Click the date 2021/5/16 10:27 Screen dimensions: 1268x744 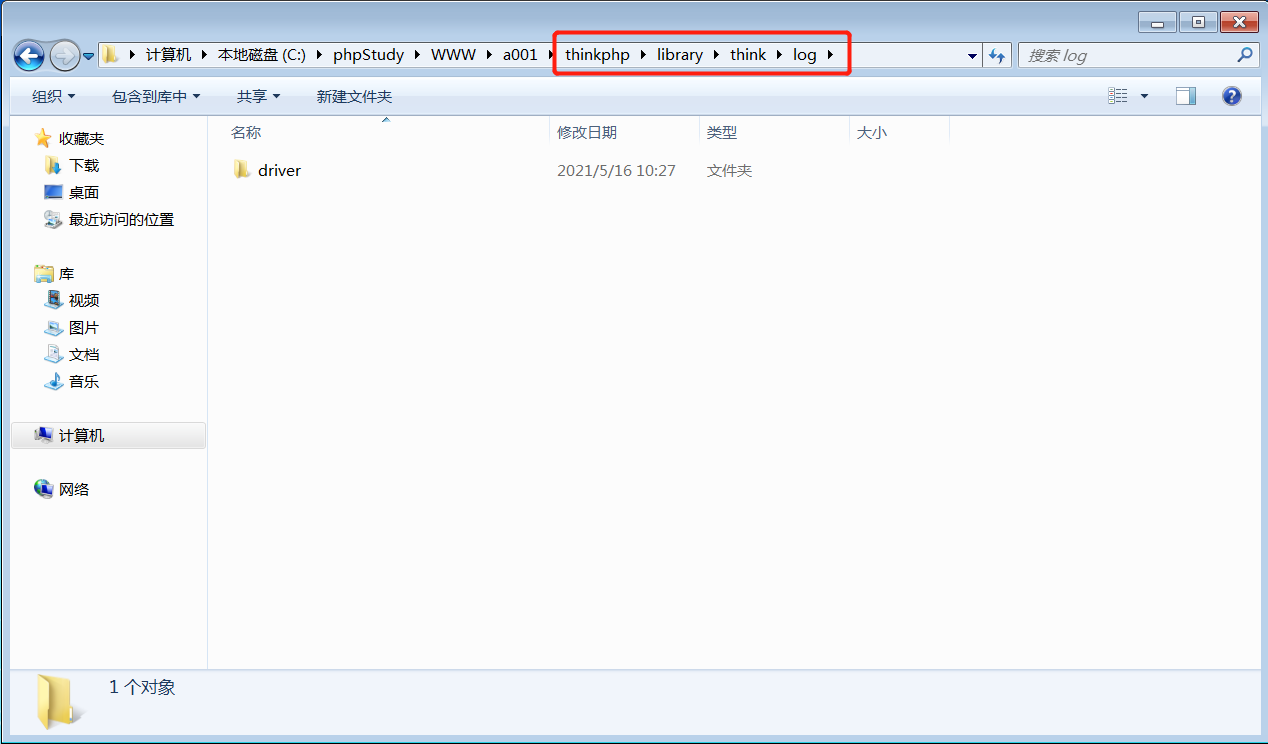(x=616, y=171)
